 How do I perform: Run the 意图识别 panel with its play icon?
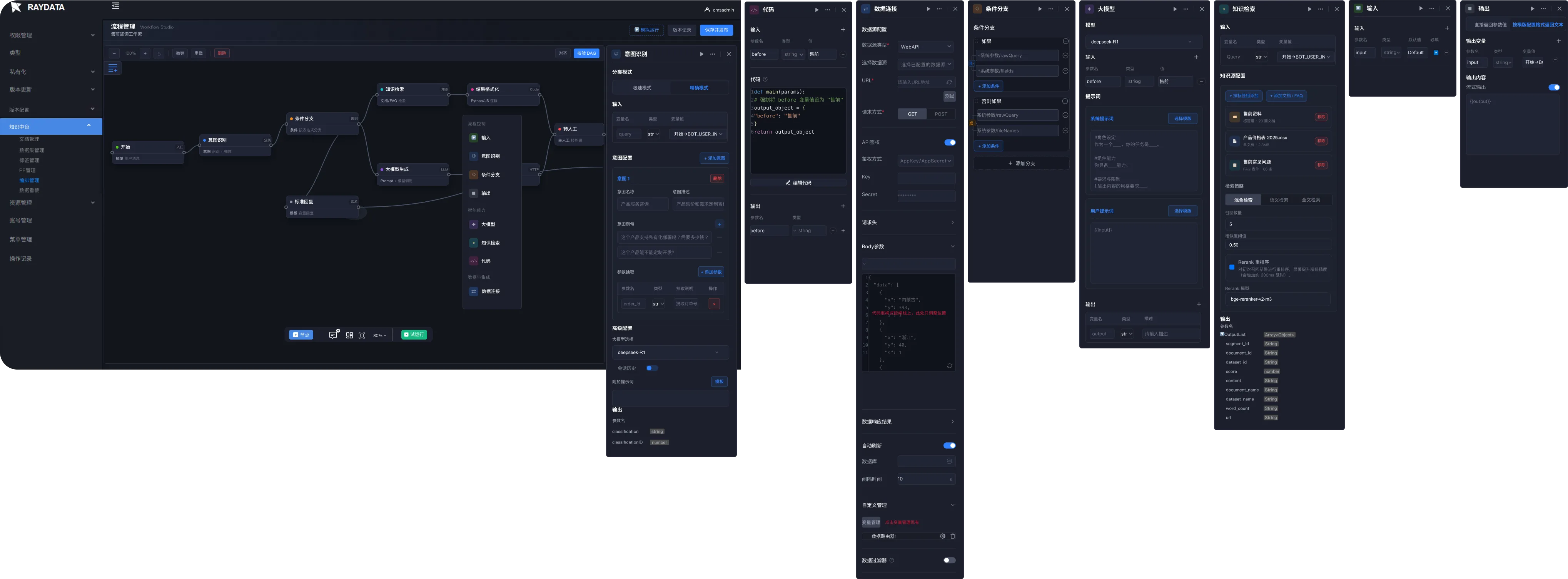702,54
